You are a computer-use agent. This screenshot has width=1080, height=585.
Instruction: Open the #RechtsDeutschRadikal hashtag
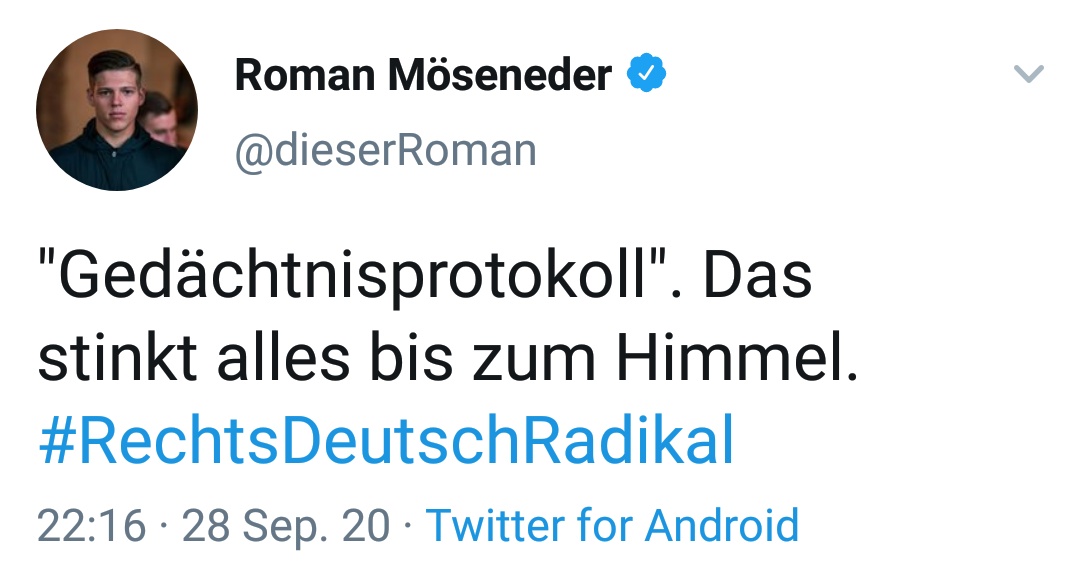386,441
